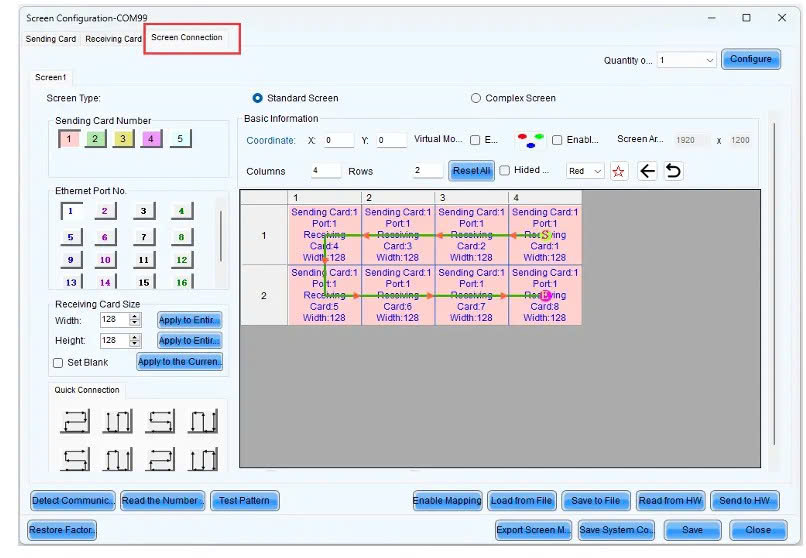806x558 pixels.
Task: Click the Columns input field
Action: pyautogui.click(x=325, y=171)
